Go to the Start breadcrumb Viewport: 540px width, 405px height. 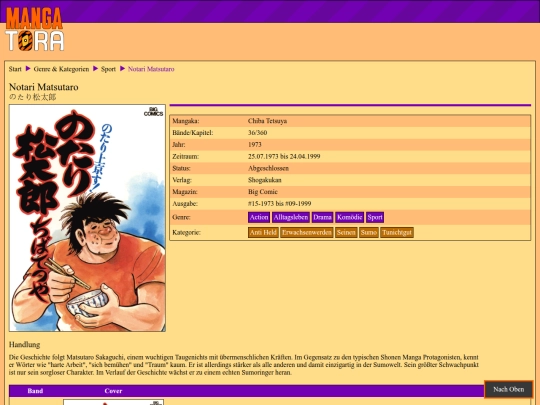click(15, 69)
